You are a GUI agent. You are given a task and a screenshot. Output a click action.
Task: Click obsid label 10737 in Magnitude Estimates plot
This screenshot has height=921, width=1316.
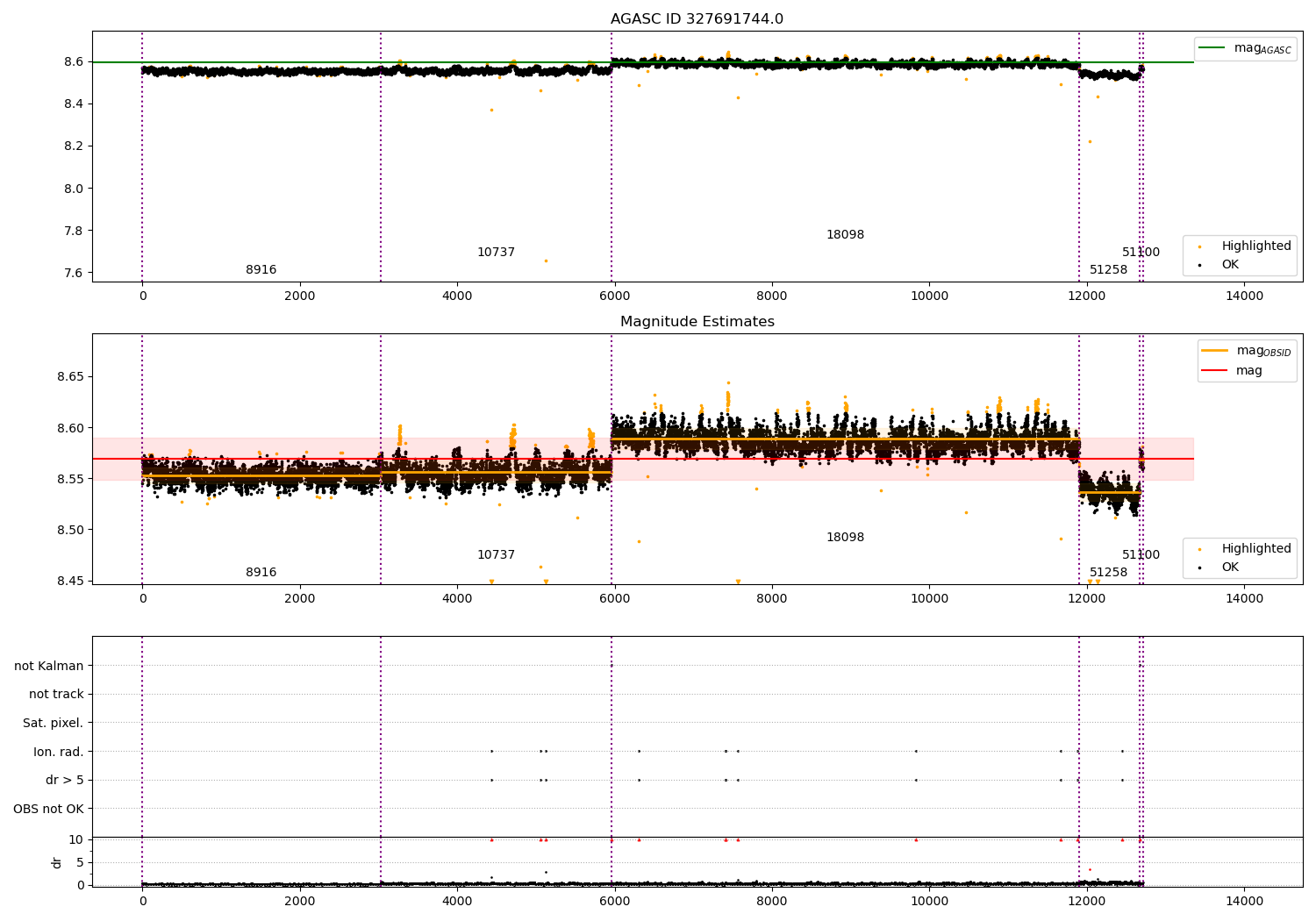pyautogui.click(x=496, y=554)
